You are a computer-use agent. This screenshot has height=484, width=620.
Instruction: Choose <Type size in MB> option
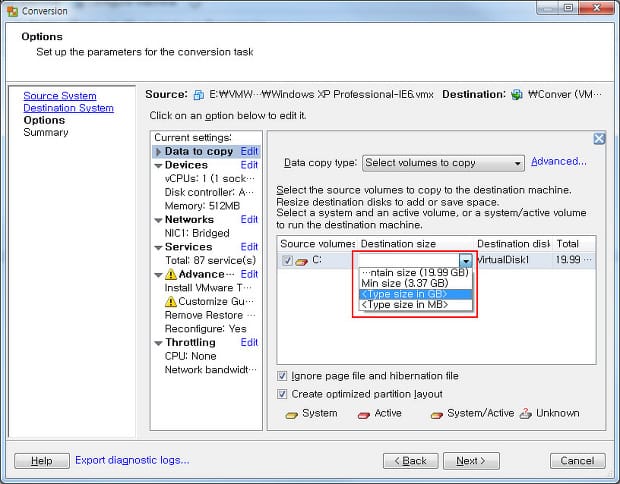point(416,304)
